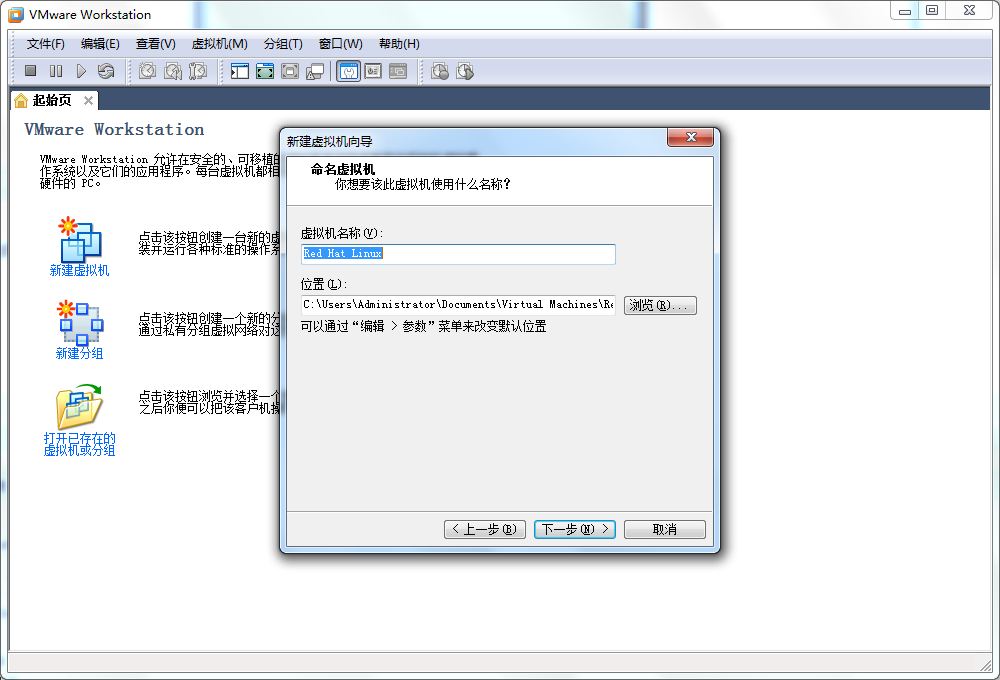This screenshot has height=680, width=1000.
Task: Open the Snapshot Manager wrench icon
Action: tap(198, 71)
